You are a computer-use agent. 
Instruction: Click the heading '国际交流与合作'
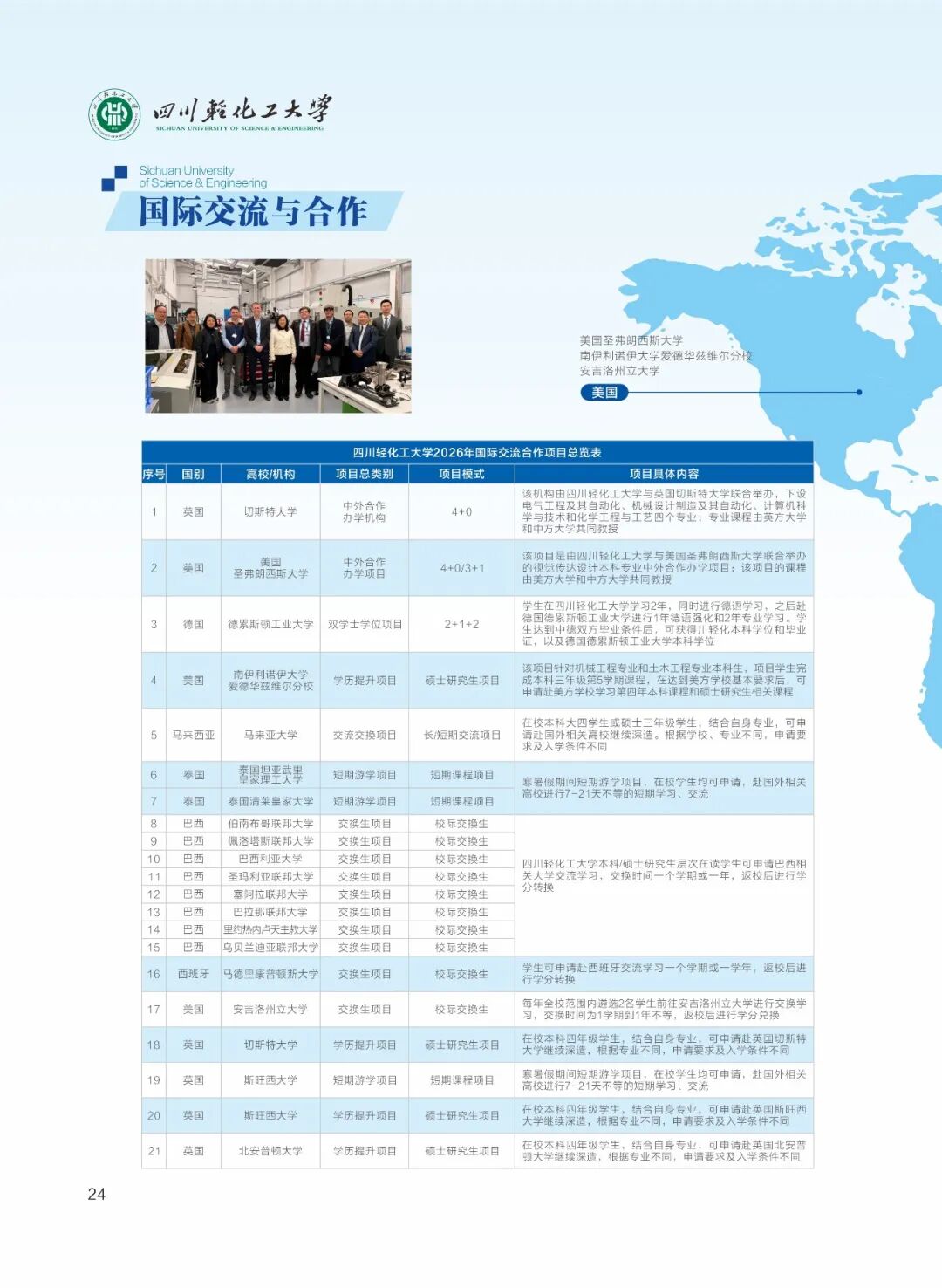(253, 212)
